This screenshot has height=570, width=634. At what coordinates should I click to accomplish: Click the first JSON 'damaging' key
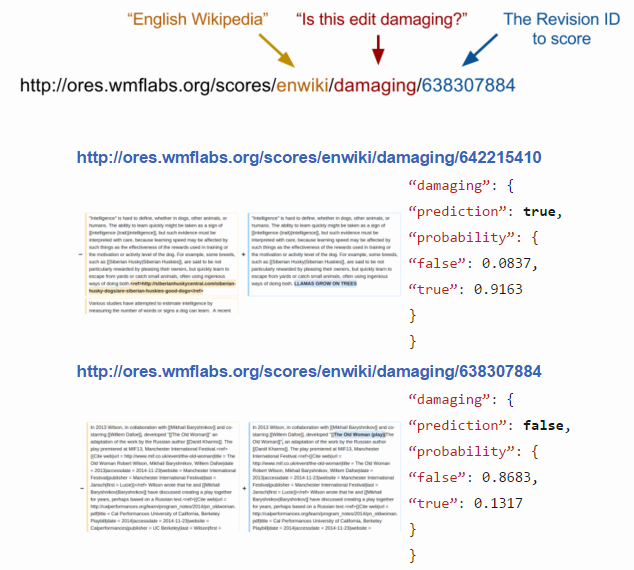coord(449,186)
